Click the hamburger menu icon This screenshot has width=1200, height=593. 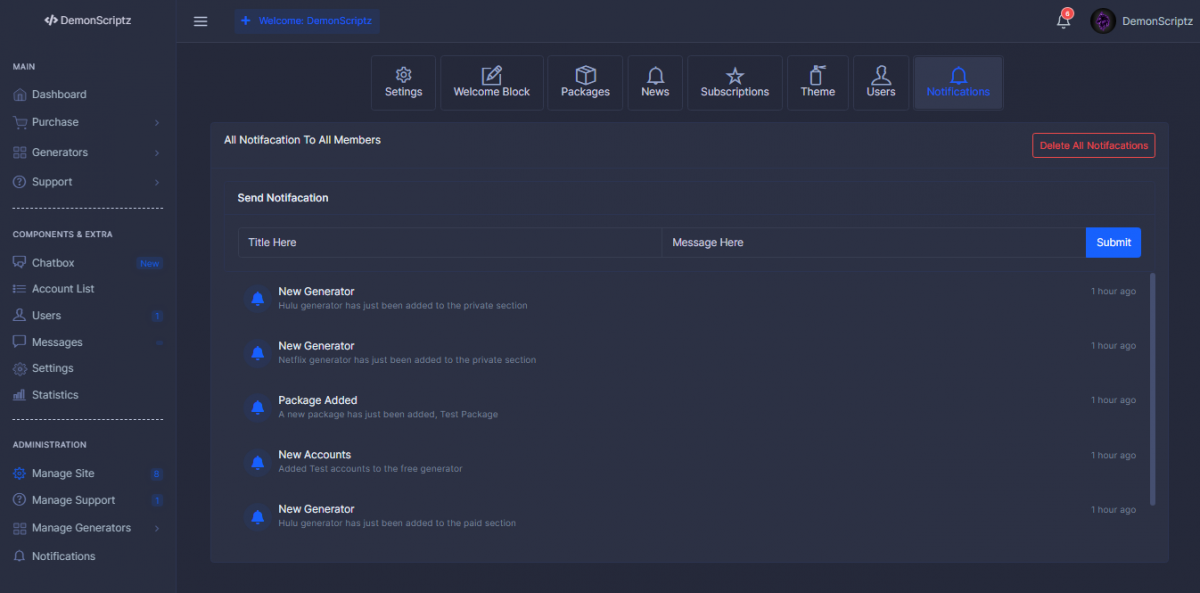(x=200, y=21)
